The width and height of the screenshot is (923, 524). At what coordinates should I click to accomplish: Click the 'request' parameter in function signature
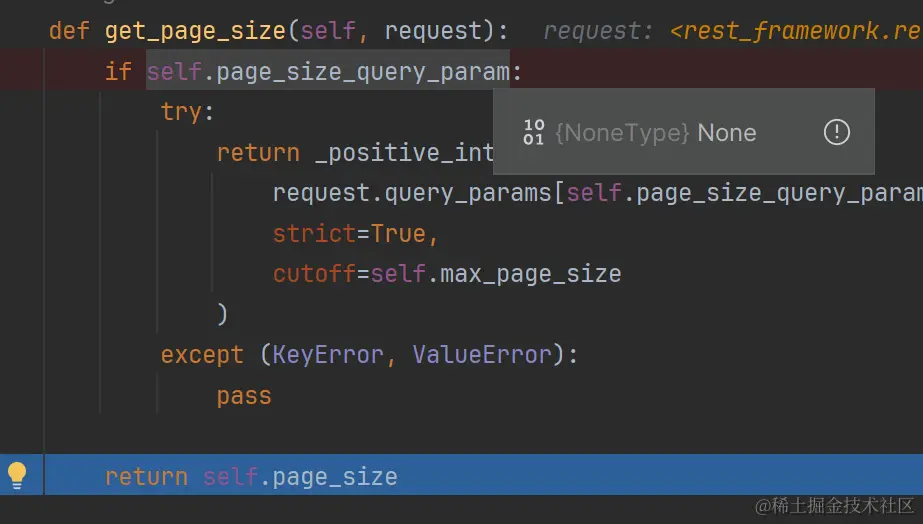click(433, 31)
